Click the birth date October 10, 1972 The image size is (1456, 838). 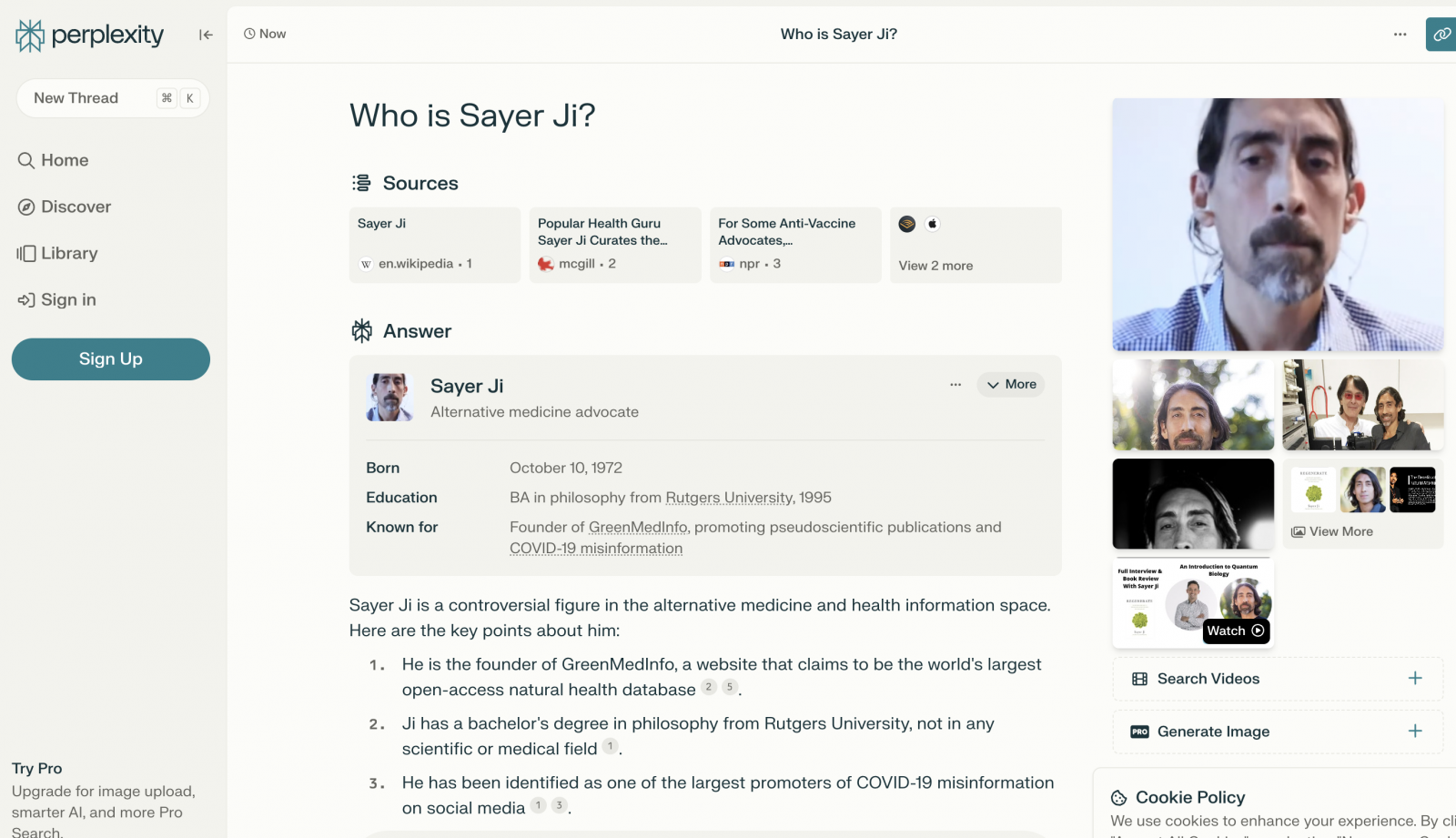point(566,469)
